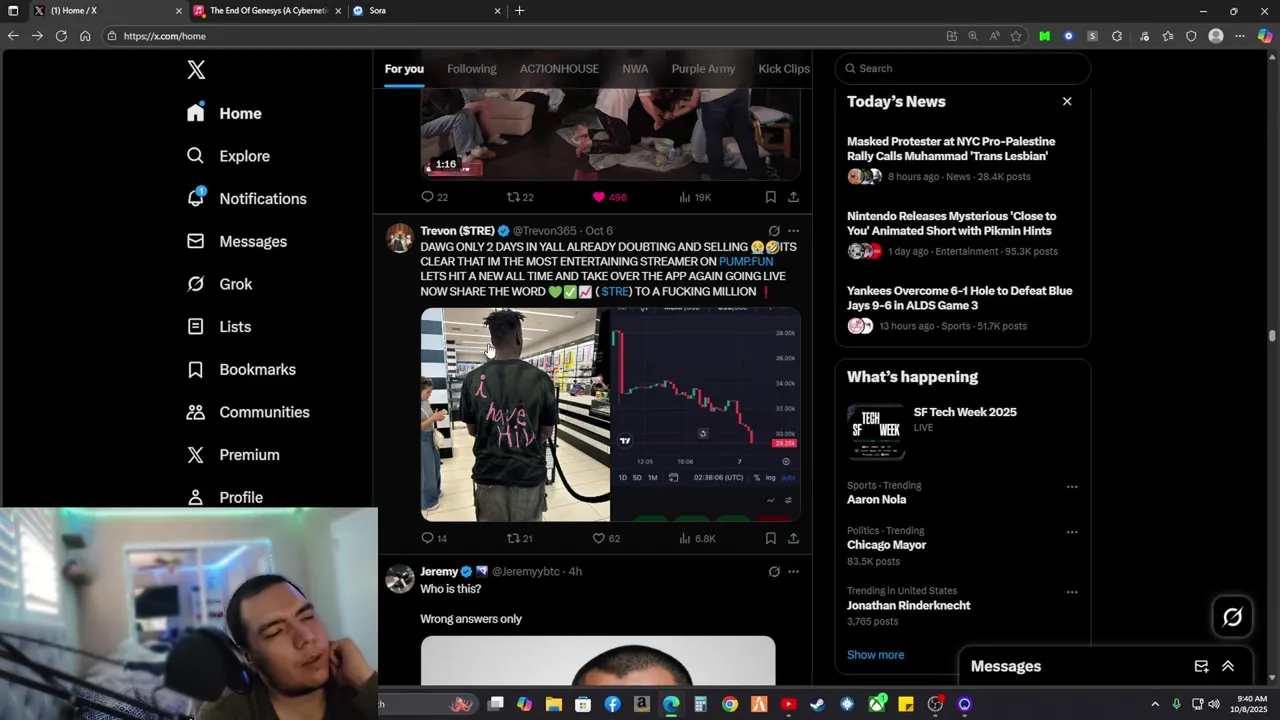
Task: Reply to Trevon's post with 14 replies
Action: tap(434, 538)
